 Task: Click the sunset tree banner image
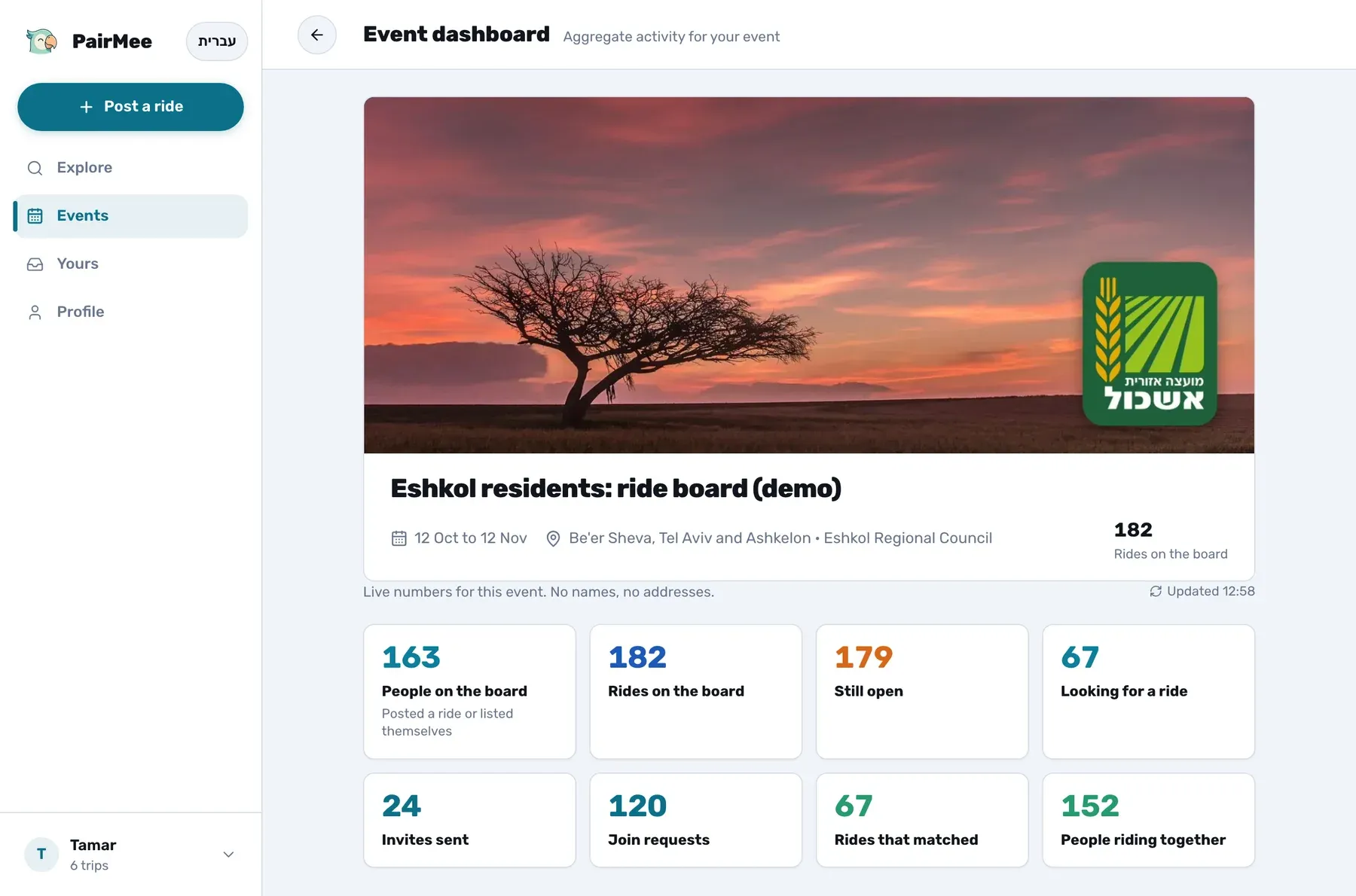coord(809,275)
